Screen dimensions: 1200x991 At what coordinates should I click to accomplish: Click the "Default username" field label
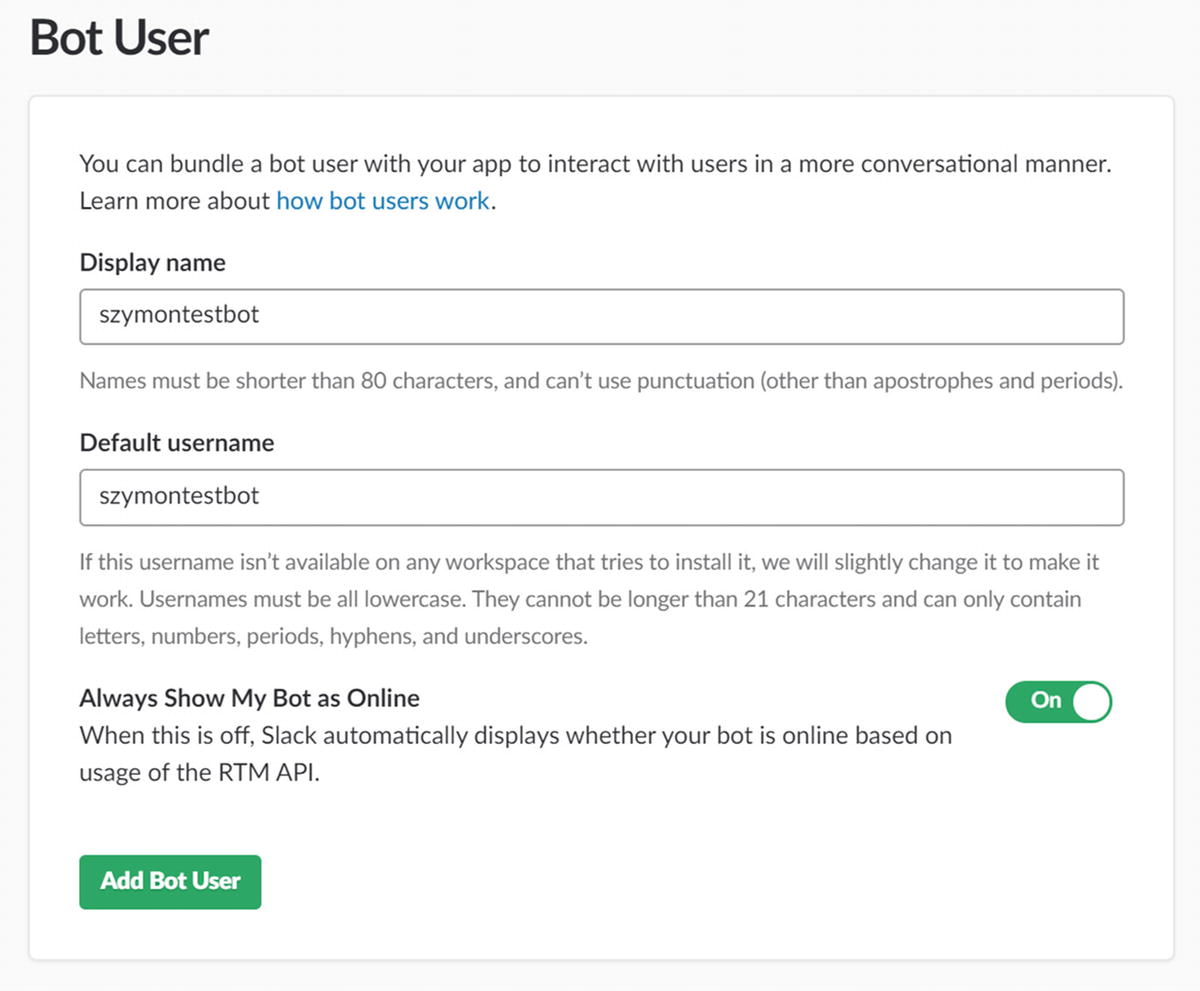coord(177,443)
